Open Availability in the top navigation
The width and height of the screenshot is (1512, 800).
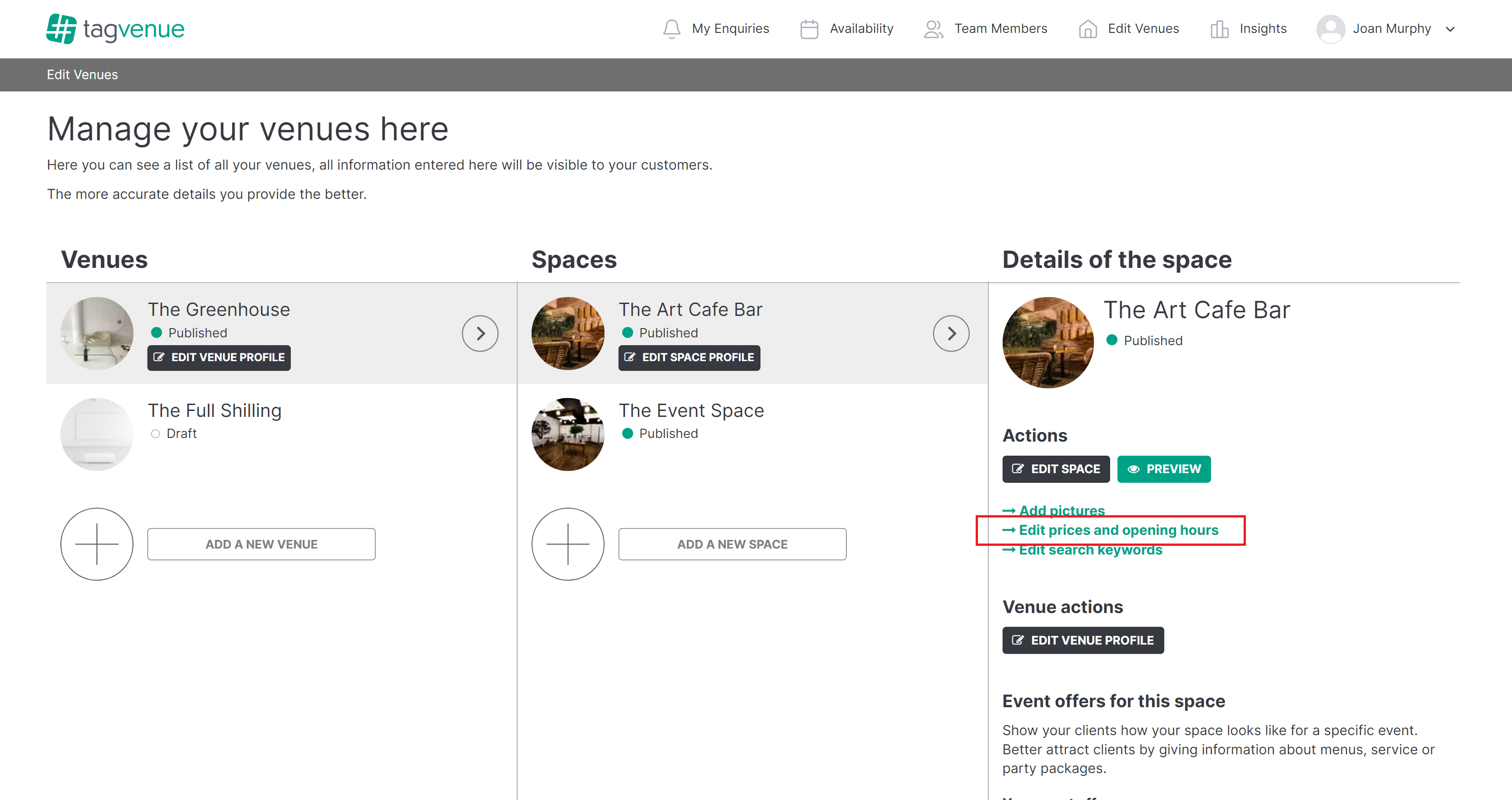point(861,29)
